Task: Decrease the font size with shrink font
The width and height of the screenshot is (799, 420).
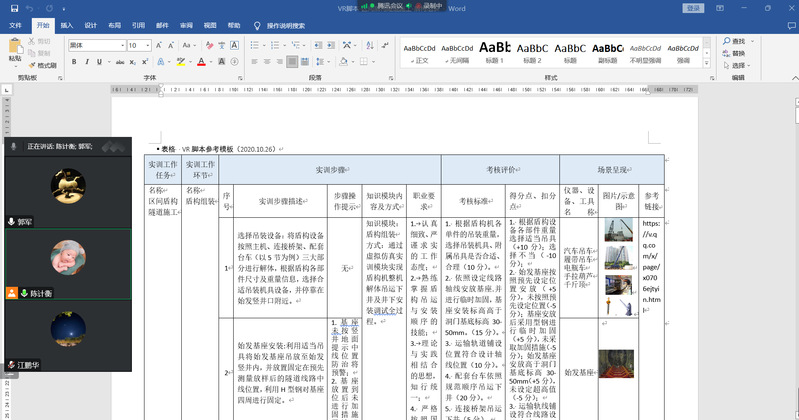Action: 171,45
